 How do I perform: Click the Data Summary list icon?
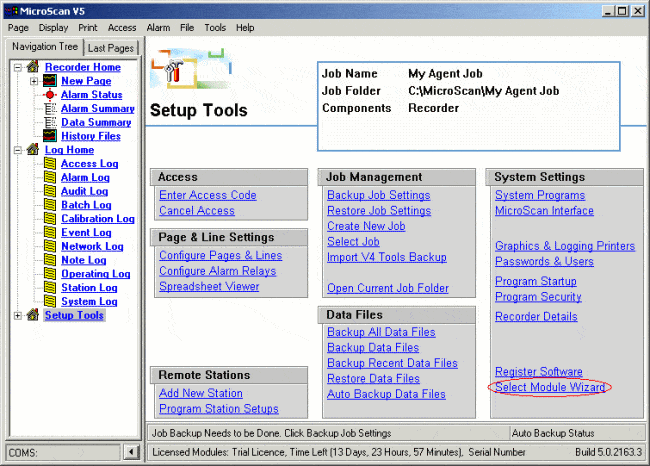[50, 122]
